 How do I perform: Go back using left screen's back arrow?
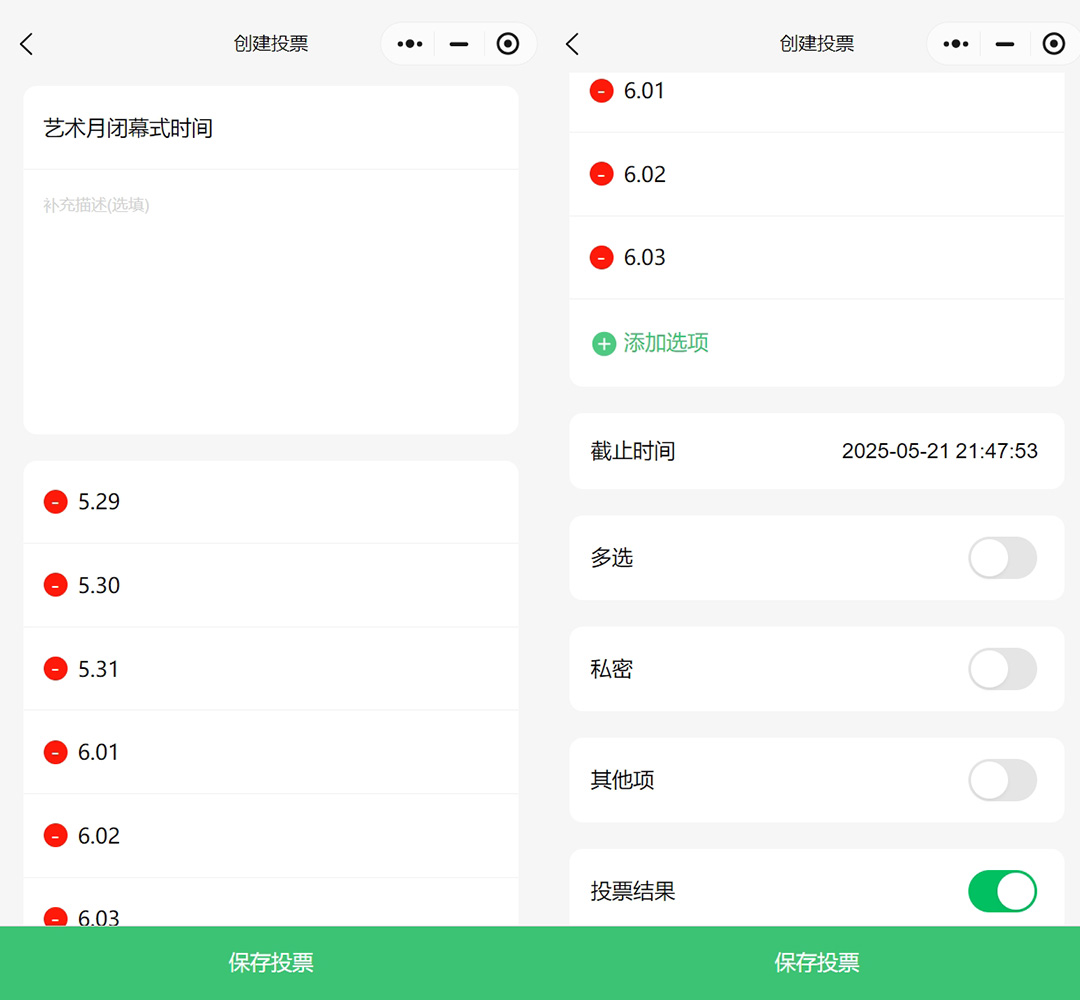pyautogui.click(x=27, y=44)
